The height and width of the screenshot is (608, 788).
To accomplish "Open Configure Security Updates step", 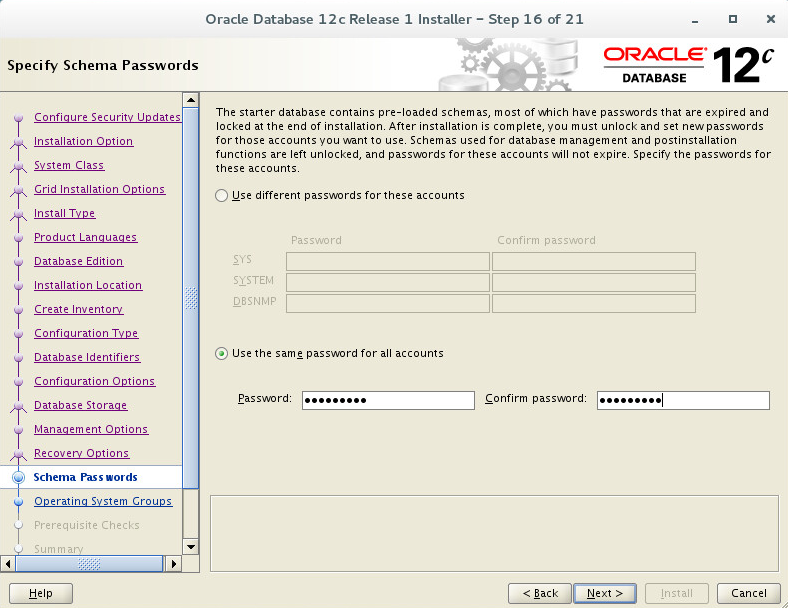I will click(108, 117).
